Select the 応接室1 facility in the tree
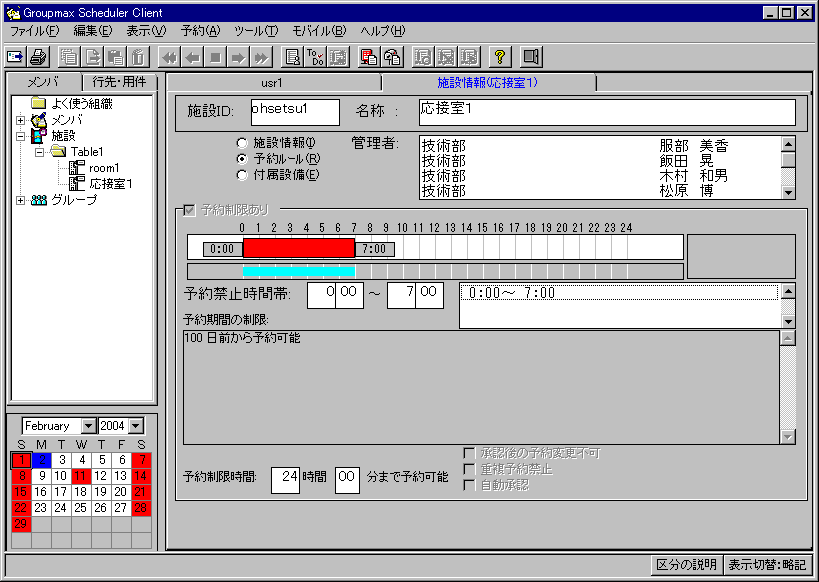The image size is (819, 582). 110,184
